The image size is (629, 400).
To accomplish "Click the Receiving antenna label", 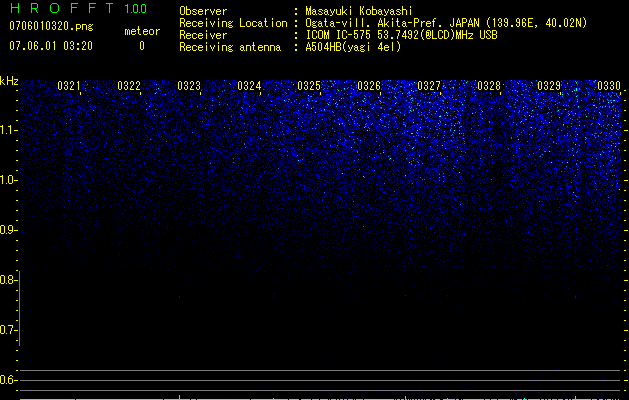I will coord(230,47).
